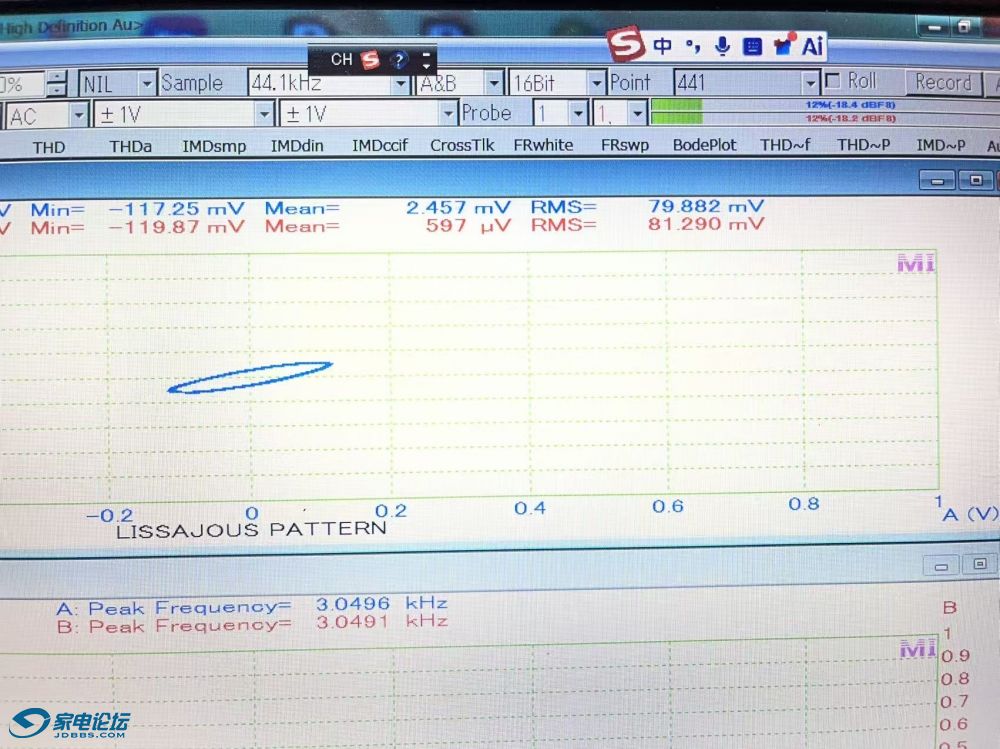Open the BodePlot view

pyautogui.click(x=705, y=145)
